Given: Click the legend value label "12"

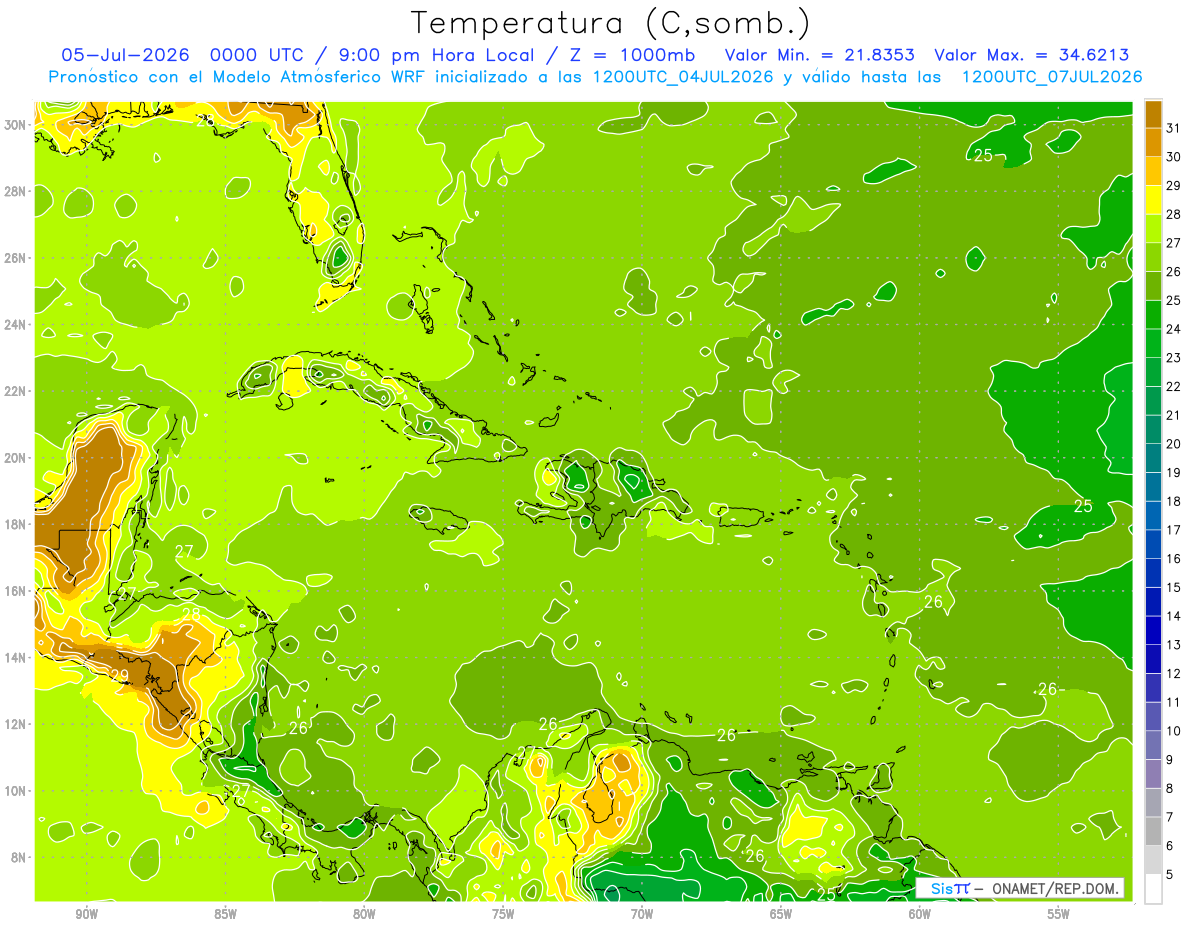Looking at the screenshot, I should point(1173,673).
